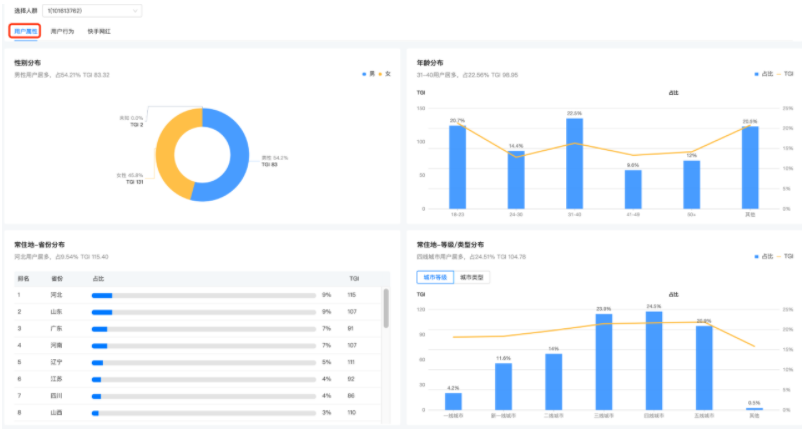The image size is (806, 433).
Task: Switch to the 用户属性 tab
Action: 26,32
